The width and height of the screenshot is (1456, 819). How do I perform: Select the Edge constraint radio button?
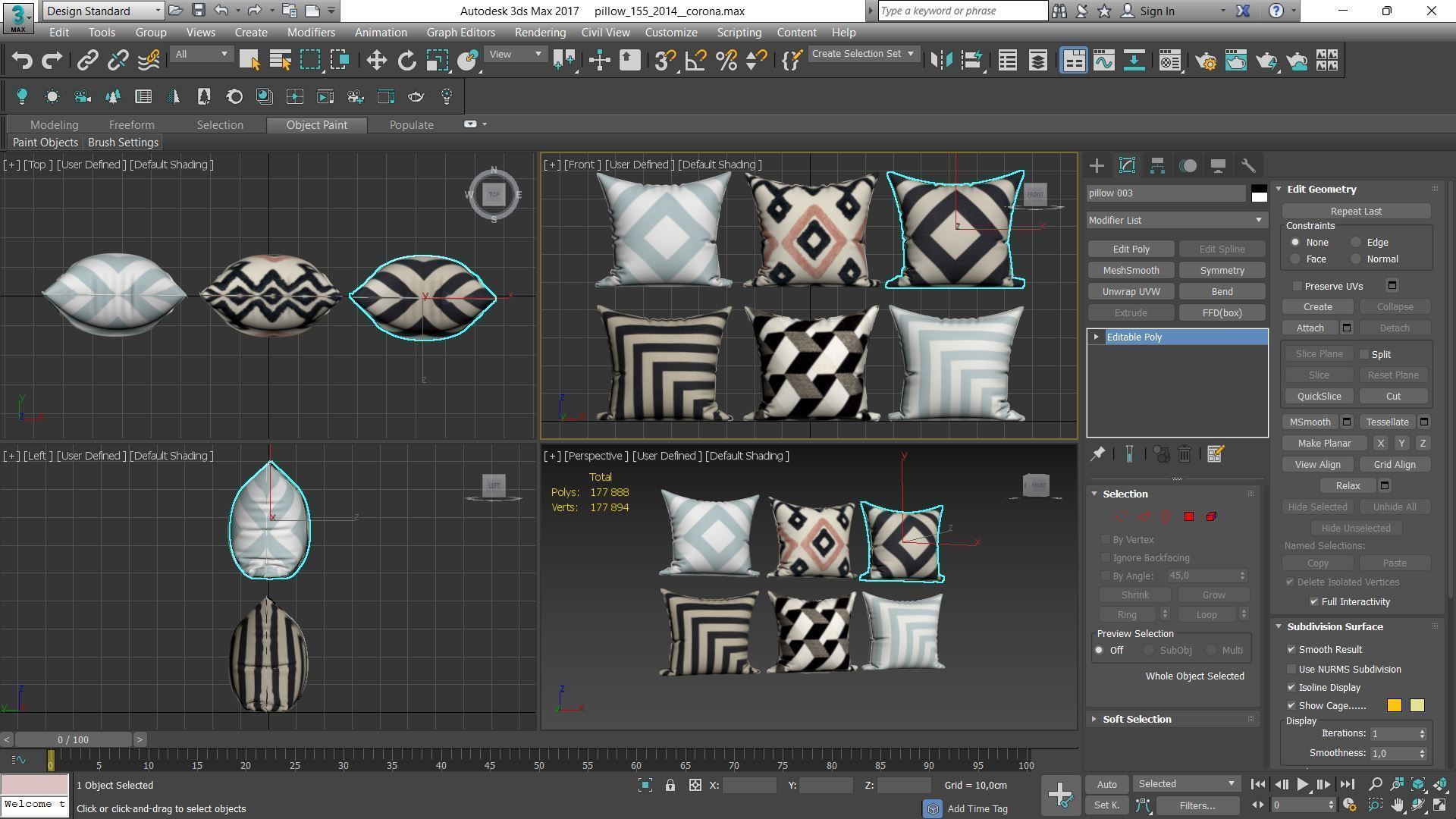1356,243
